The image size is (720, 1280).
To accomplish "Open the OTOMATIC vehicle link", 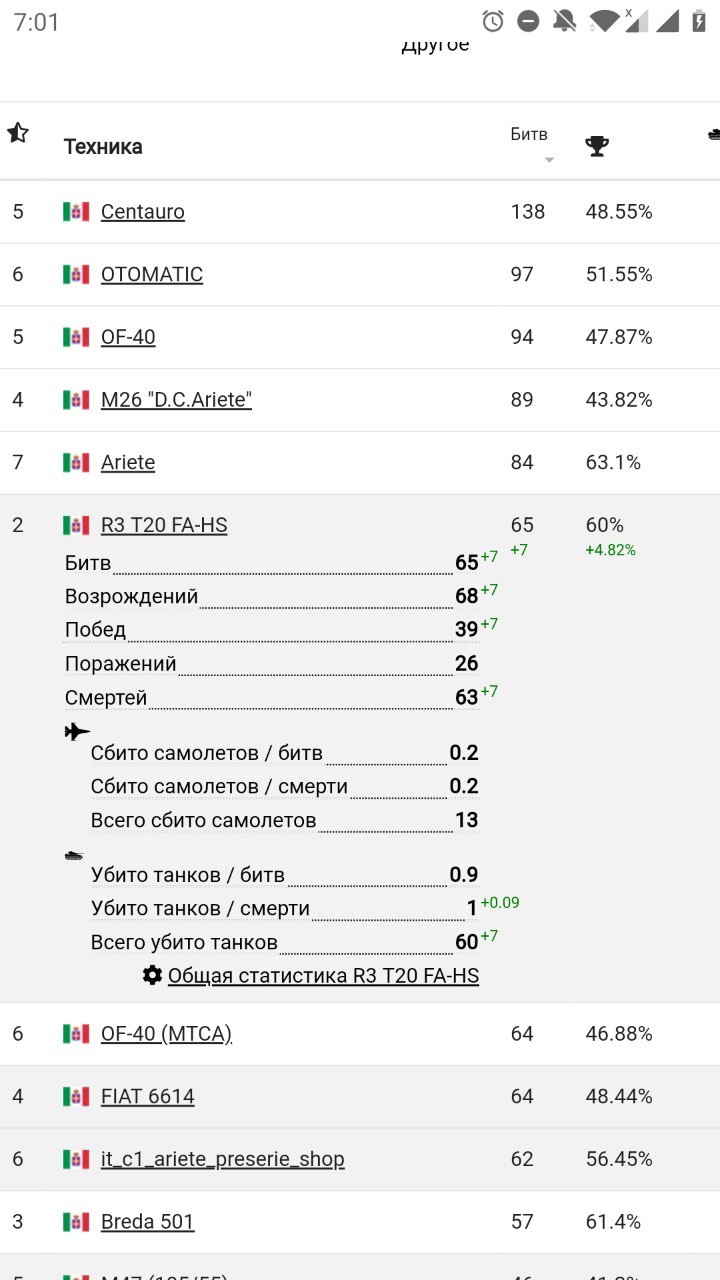I will tap(152, 275).
